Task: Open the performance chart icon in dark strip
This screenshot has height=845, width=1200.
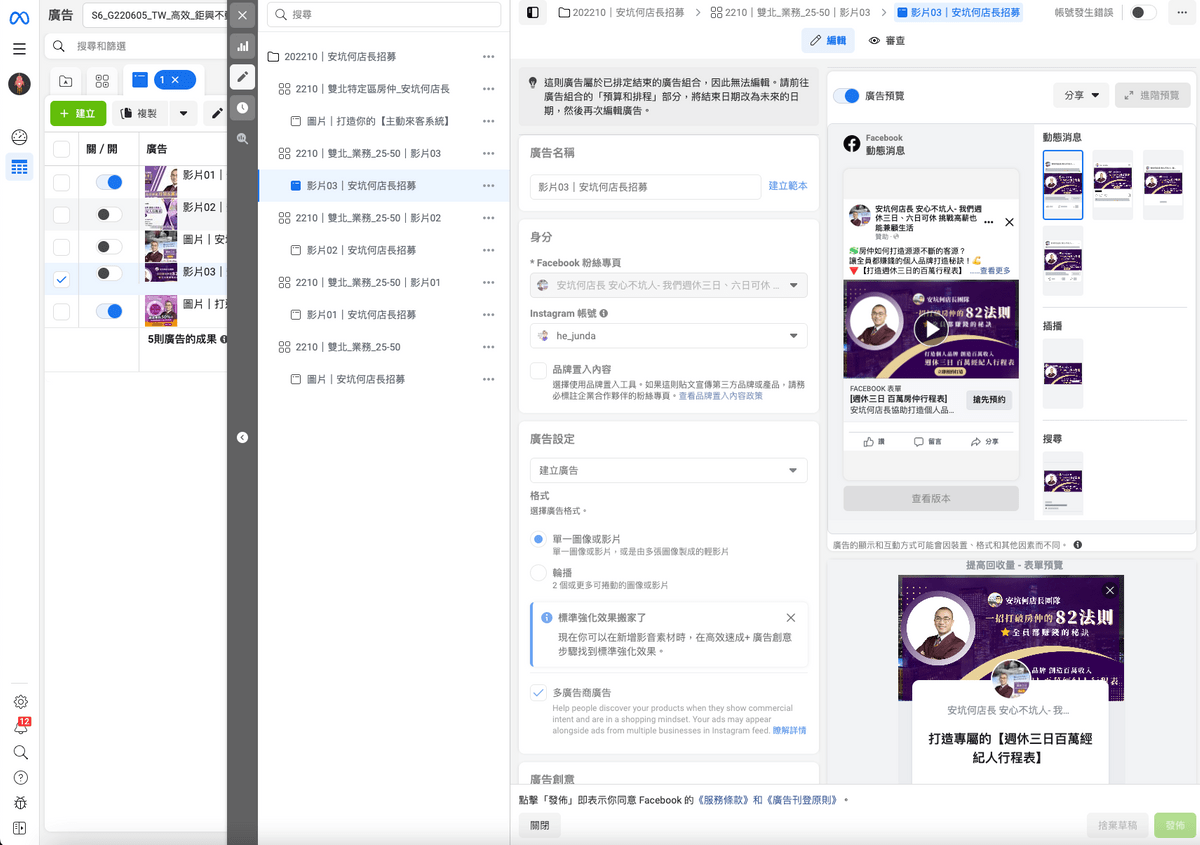Action: pyautogui.click(x=242, y=46)
